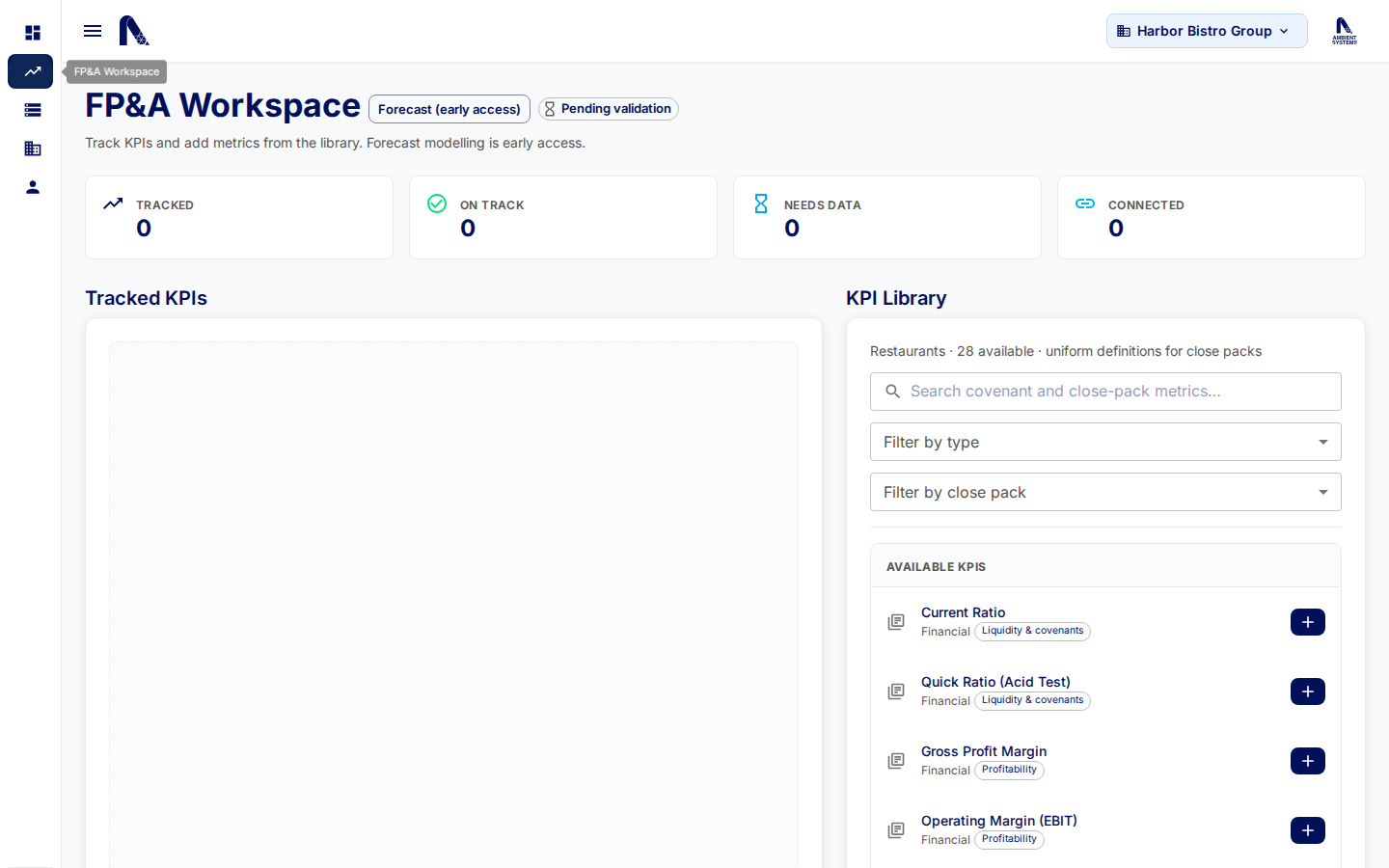Screen dimensions: 1389x868
Task: Click the Ambient Systems logo at top right
Action: [1345, 31]
